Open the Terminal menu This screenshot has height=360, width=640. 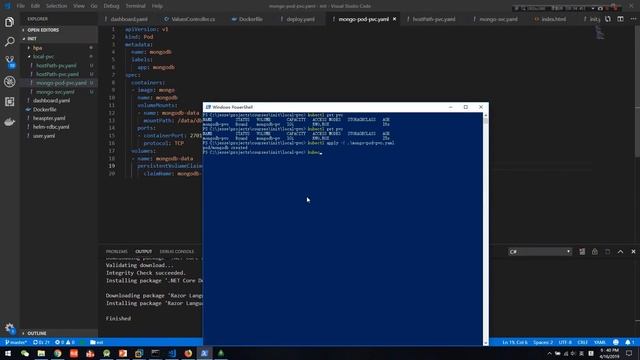click(x=135, y=6)
